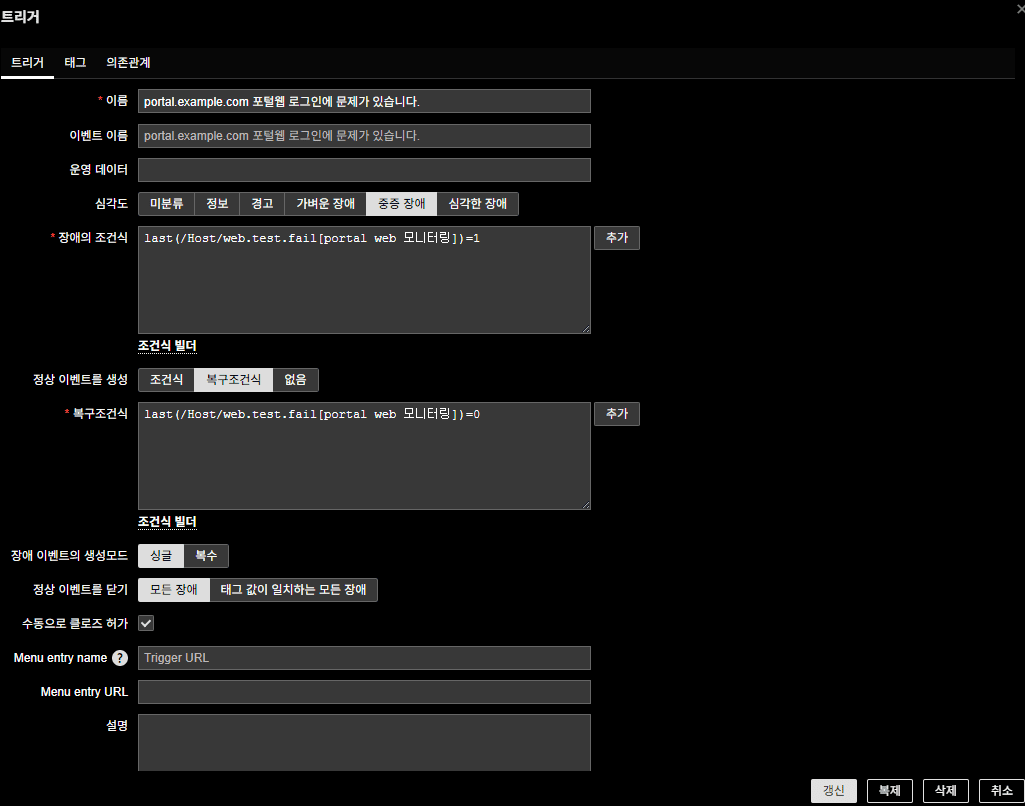The image size is (1025, 806).
Task: Select 가벼운 장애 severity option
Action: (x=325, y=204)
